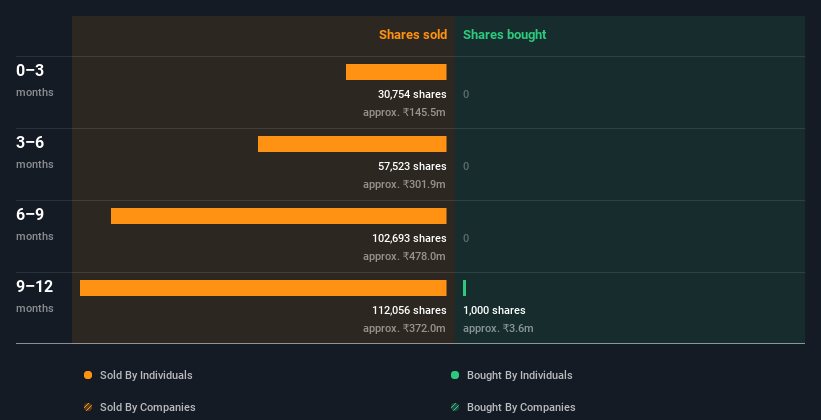Image resolution: width=821 pixels, height=420 pixels.
Task: Toggle the Bought By Companies legend label
Action: click(x=521, y=408)
